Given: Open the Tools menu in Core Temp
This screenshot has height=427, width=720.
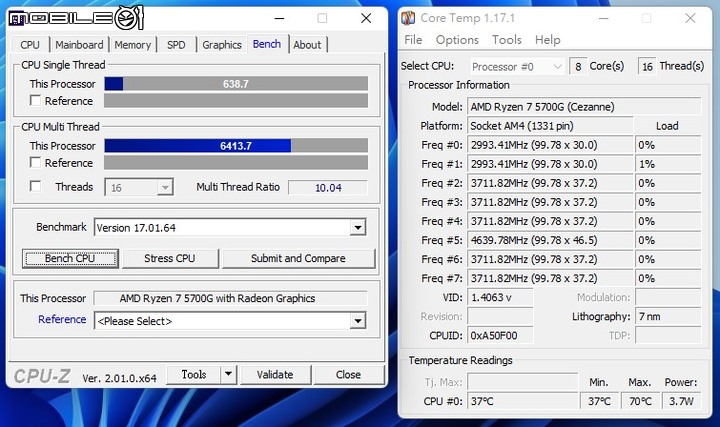Looking at the screenshot, I should (507, 40).
